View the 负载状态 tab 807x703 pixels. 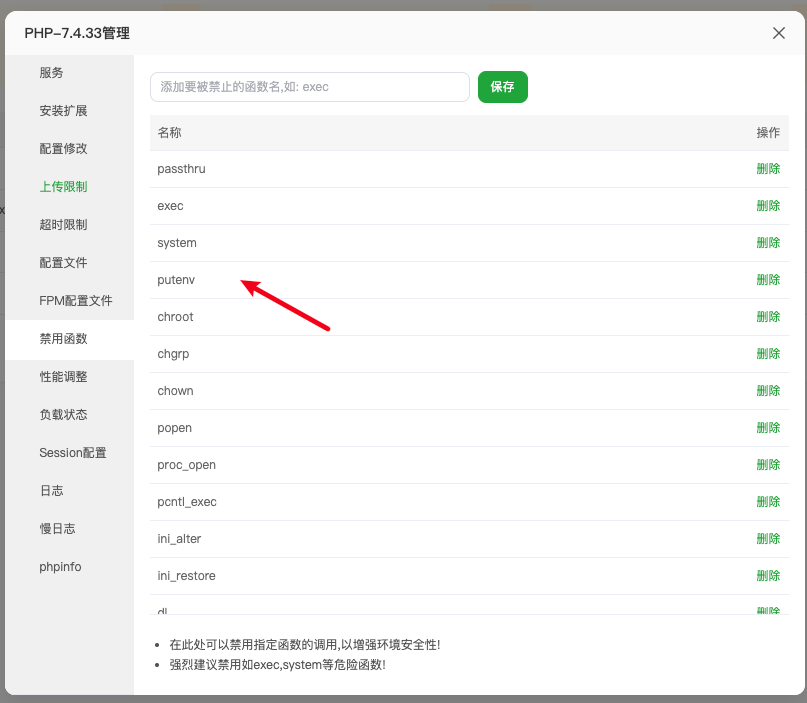pos(63,415)
